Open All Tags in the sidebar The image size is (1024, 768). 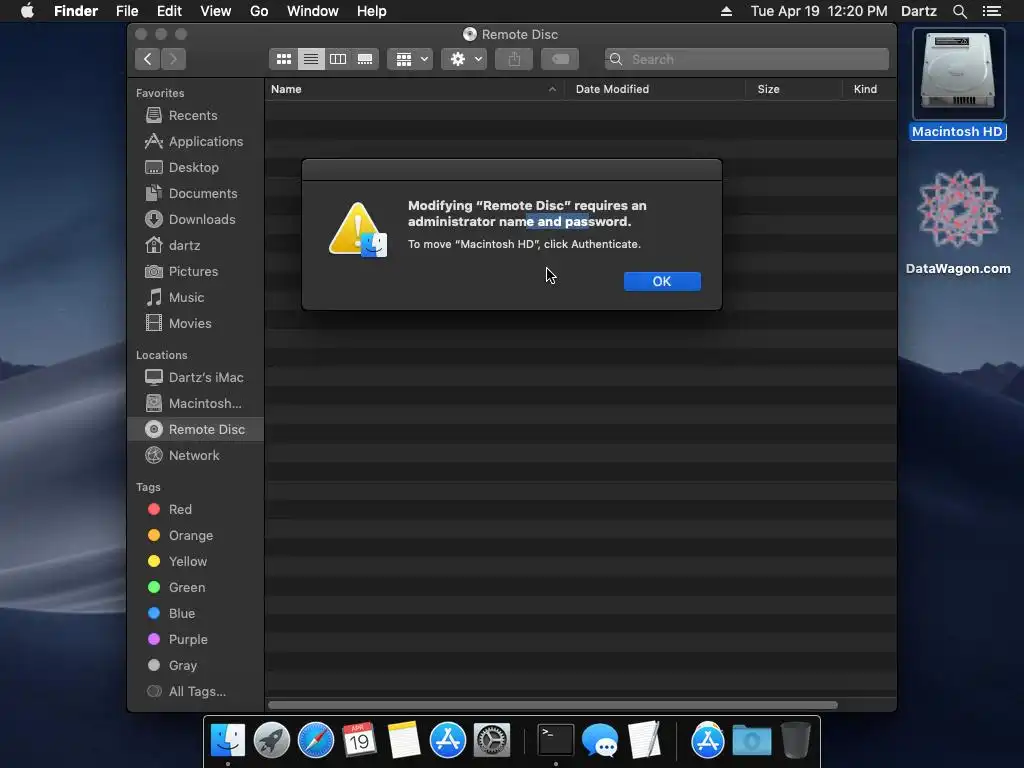coord(196,692)
